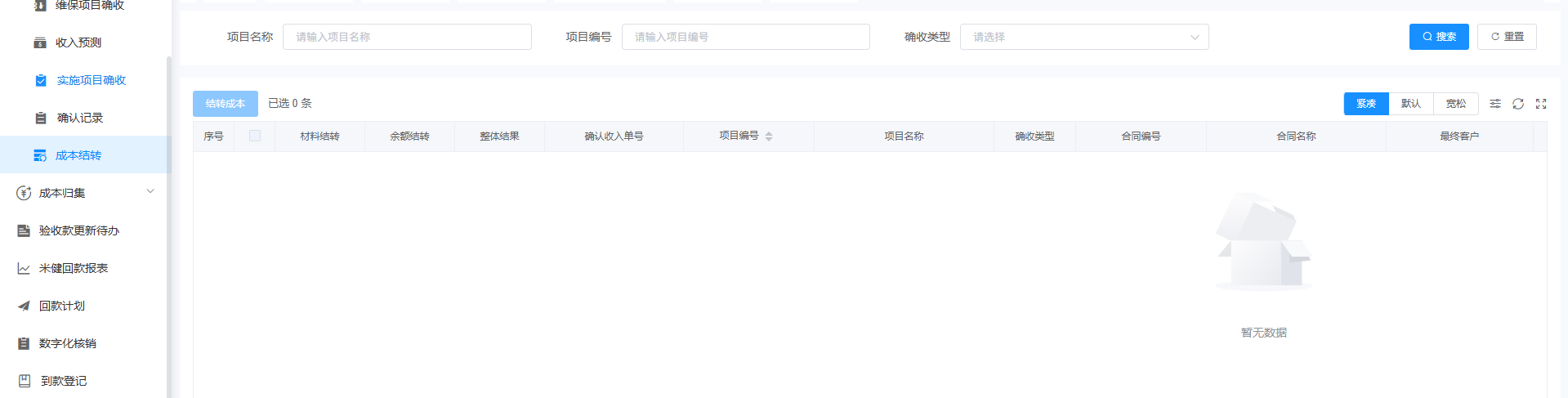This screenshot has height=398, width=1568.
Task: Click the 项目名称 input field
Action: pos(407,37)
